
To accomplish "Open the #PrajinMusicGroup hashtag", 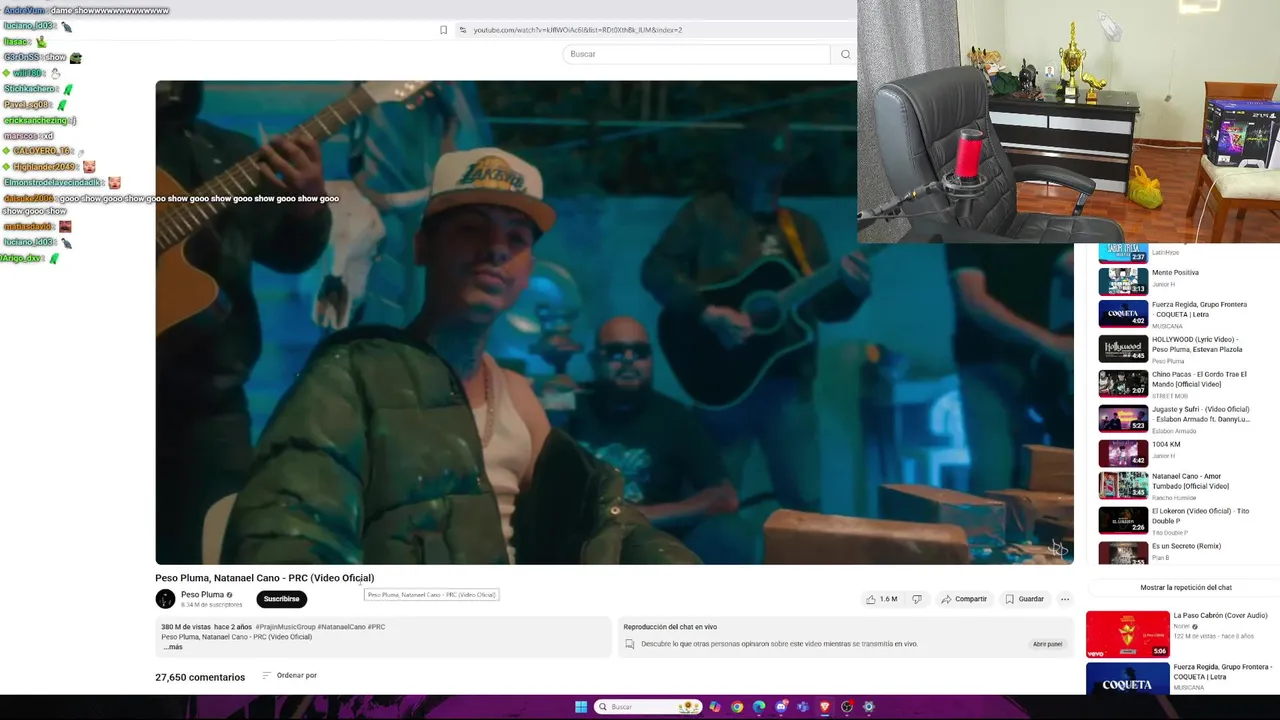I will [285, 627].
